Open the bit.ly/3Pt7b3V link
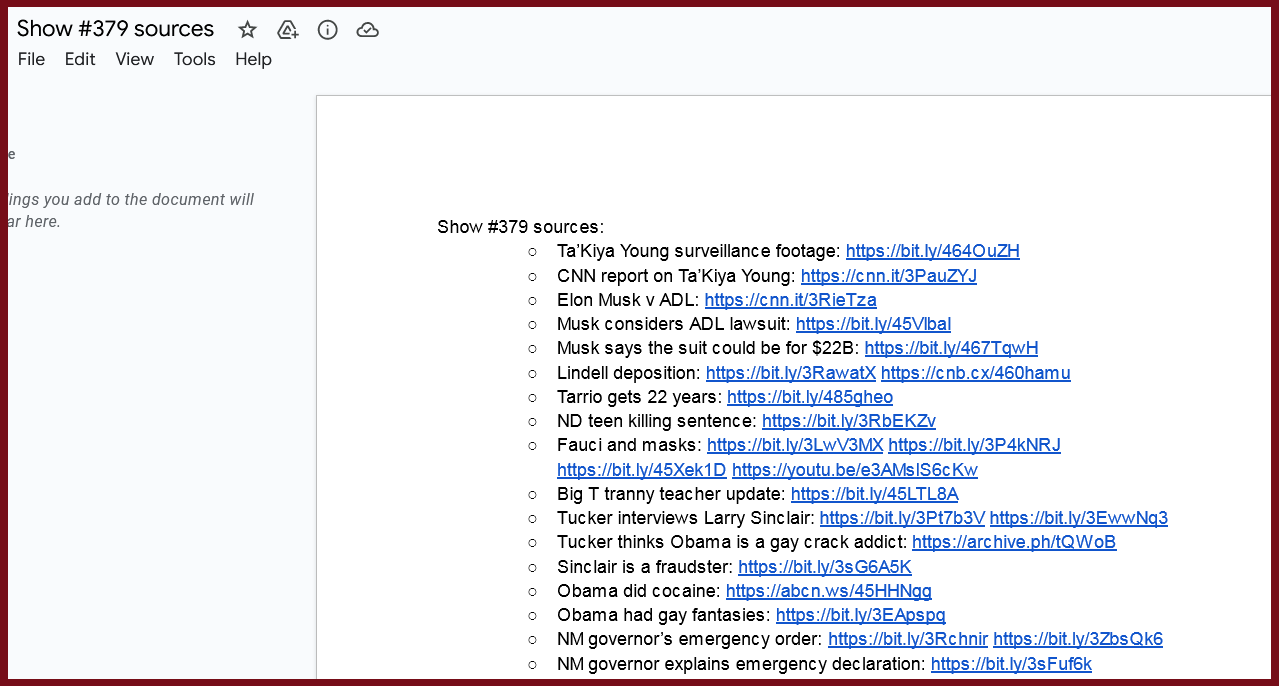This screenshot has height=686, width=1279. click(x=903, y=518)
